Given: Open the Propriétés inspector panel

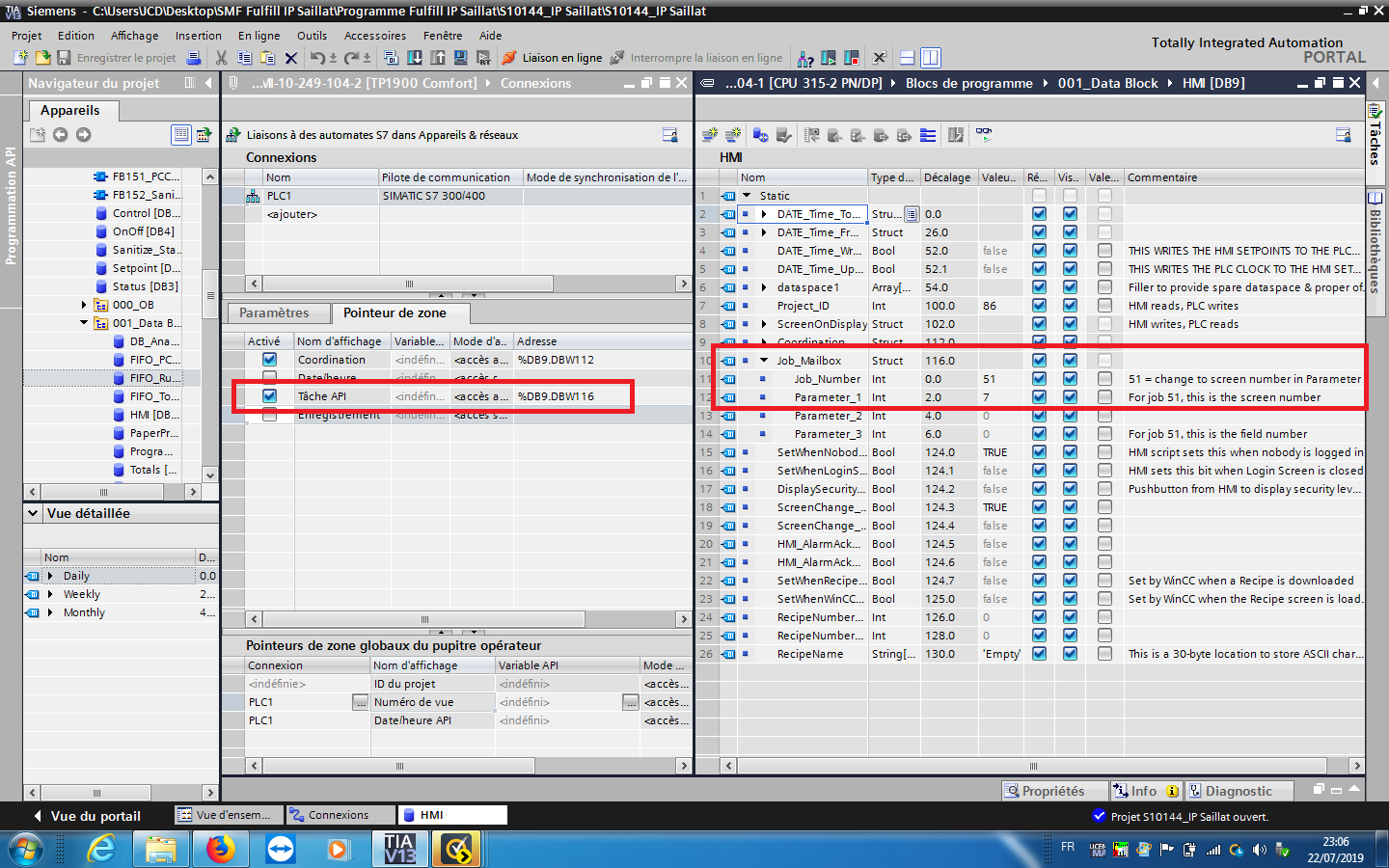Looking at the screenshot, I should (1045, 791).
